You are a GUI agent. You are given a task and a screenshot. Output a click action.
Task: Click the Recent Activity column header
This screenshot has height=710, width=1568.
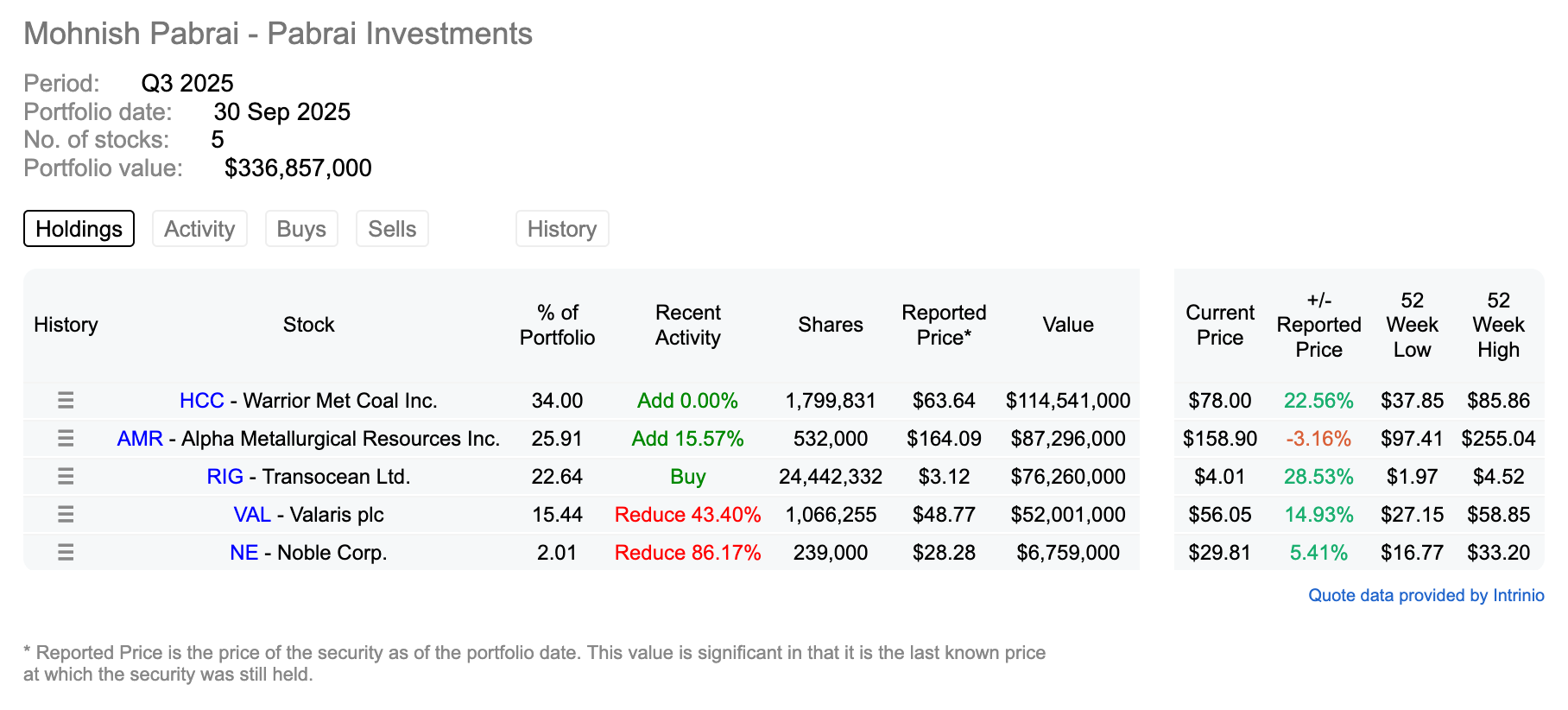point(687,325)
